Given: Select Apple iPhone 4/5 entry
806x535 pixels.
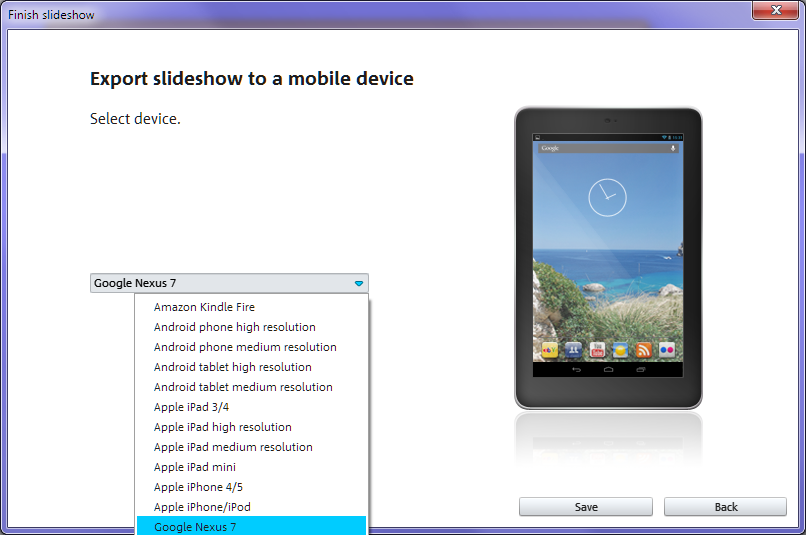Looking at the screenshot, I should [x=252, y=487].
